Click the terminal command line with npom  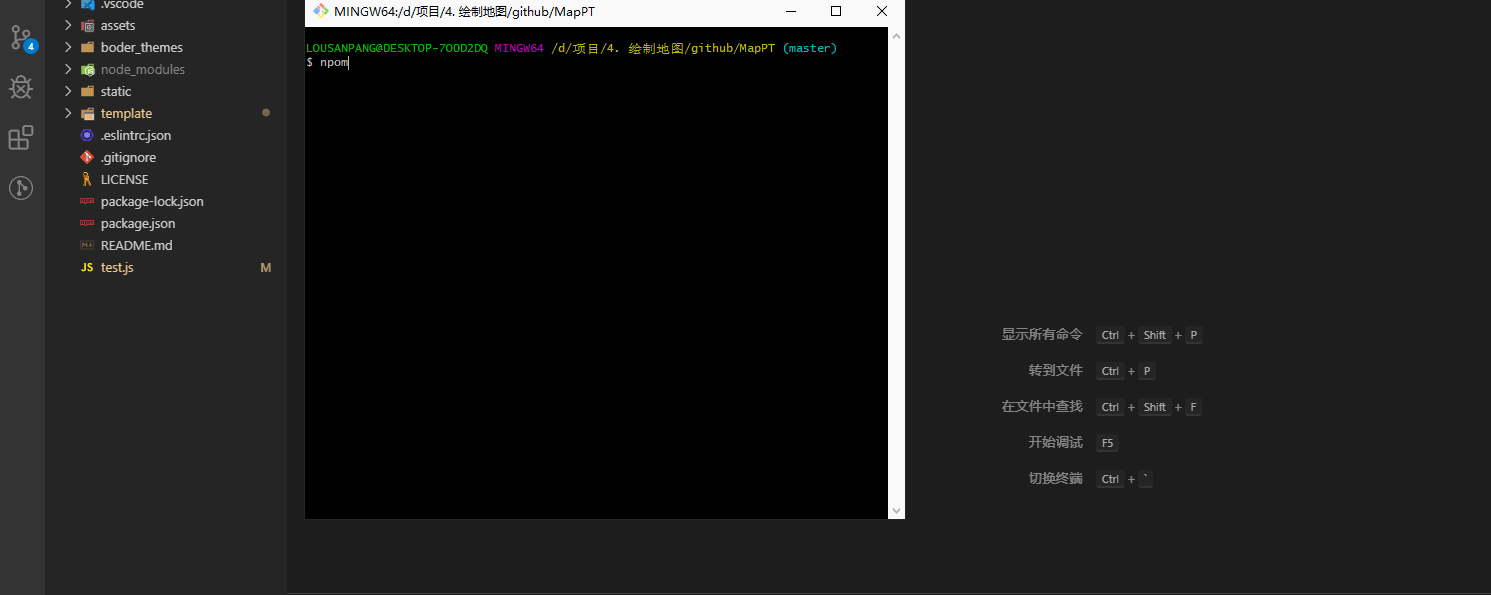click(327, 62)
